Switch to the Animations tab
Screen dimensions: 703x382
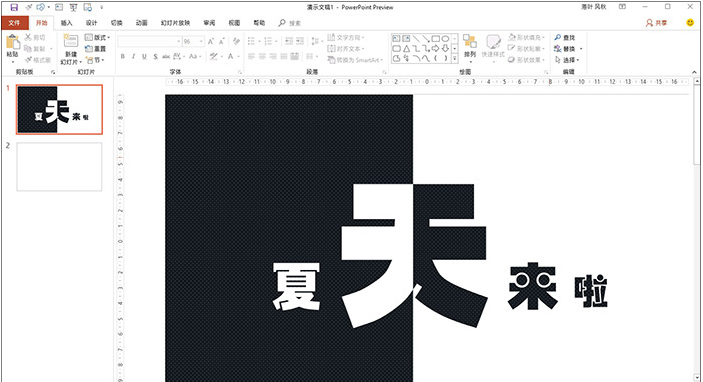pyautogui.click(x=142, y=23)
